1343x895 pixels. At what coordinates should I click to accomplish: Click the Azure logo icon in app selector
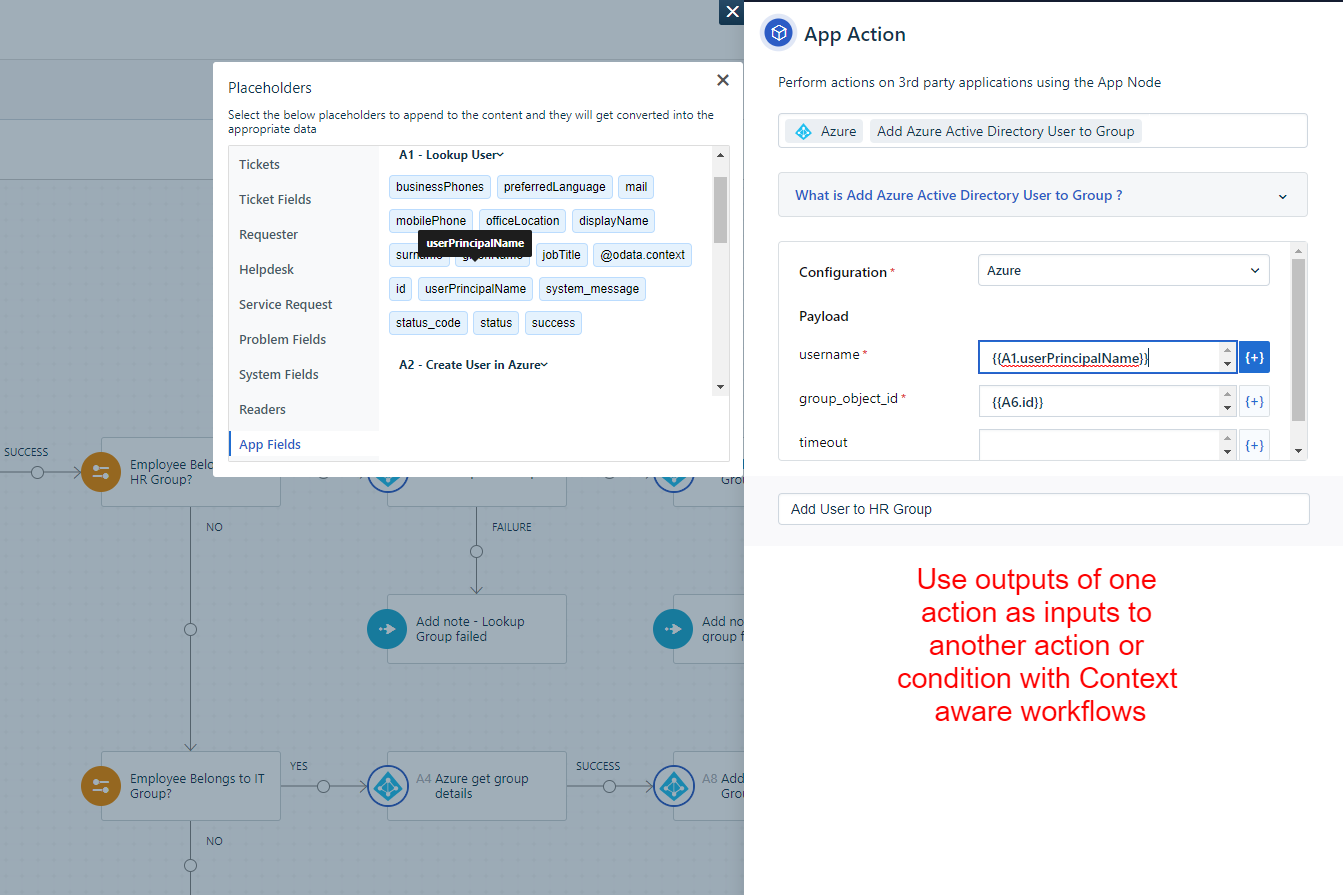point(802,131)
